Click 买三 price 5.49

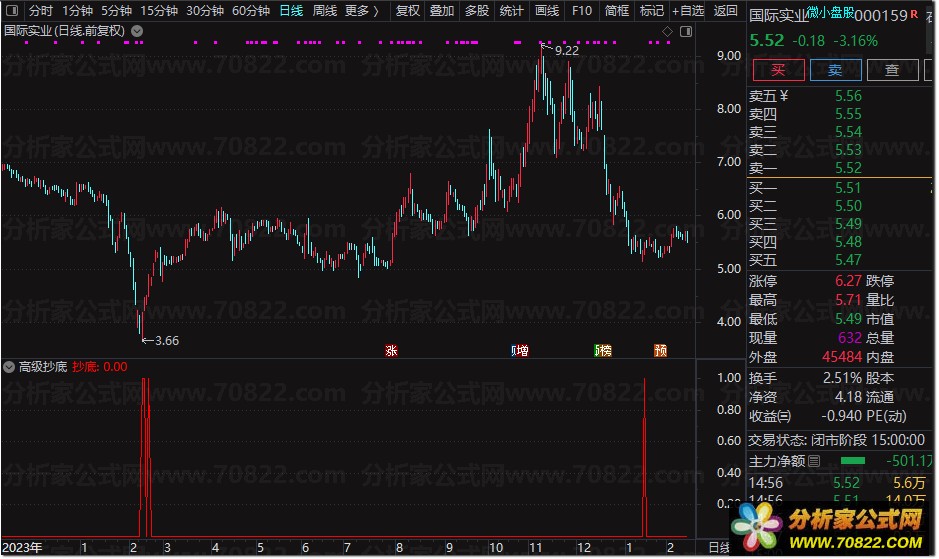coord(849,223)
